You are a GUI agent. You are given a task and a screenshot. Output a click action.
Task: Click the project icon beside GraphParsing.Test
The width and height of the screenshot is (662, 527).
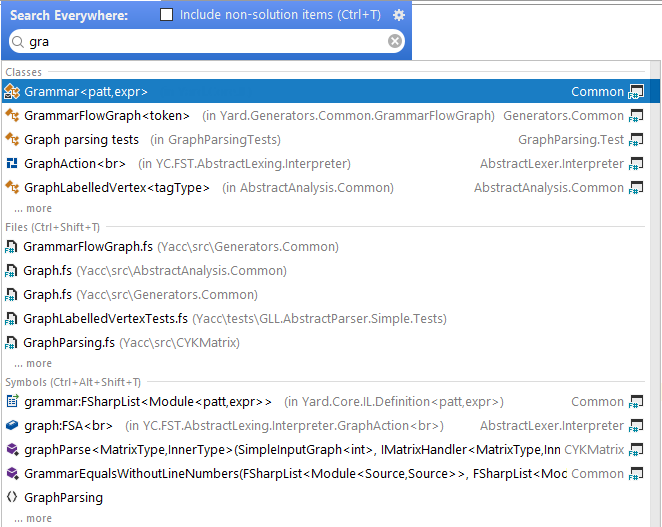(x=636, y=140)
